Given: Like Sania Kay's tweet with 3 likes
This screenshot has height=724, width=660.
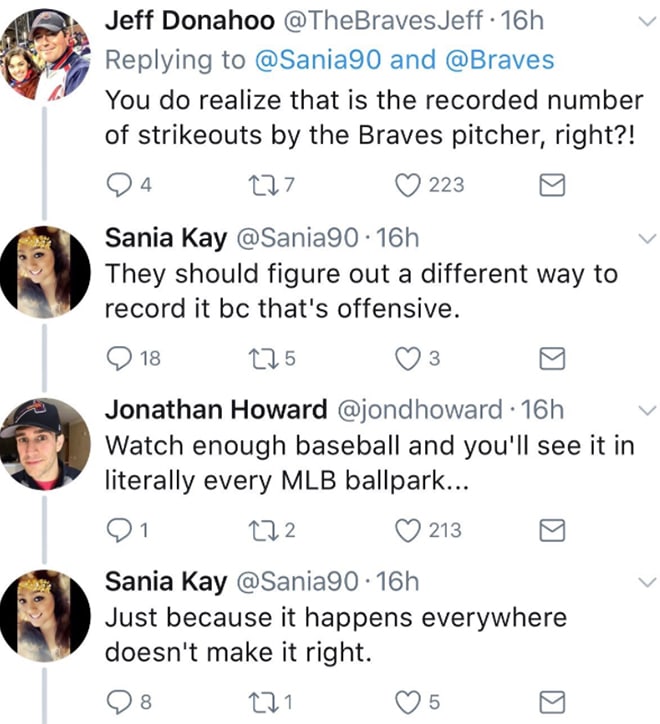Looking at the screenshot, I should coord(406,357).
